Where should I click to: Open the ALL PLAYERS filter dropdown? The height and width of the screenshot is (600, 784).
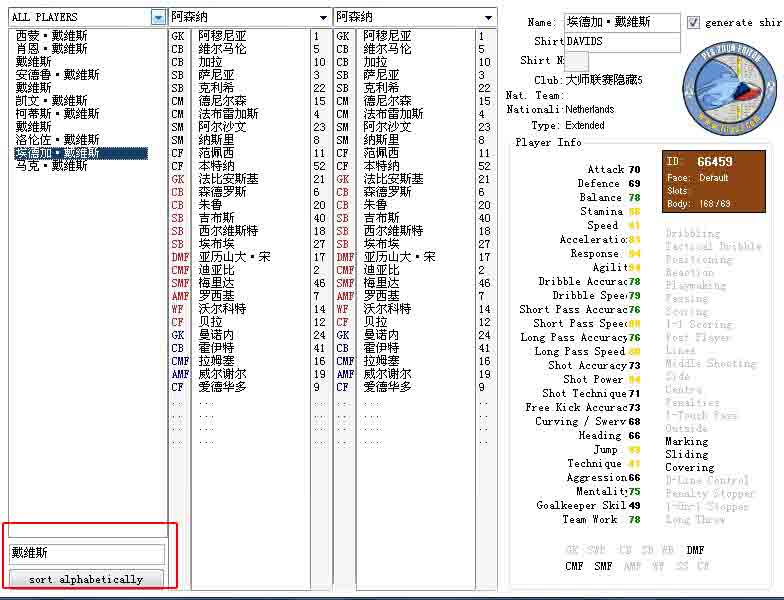pos(158,18)
